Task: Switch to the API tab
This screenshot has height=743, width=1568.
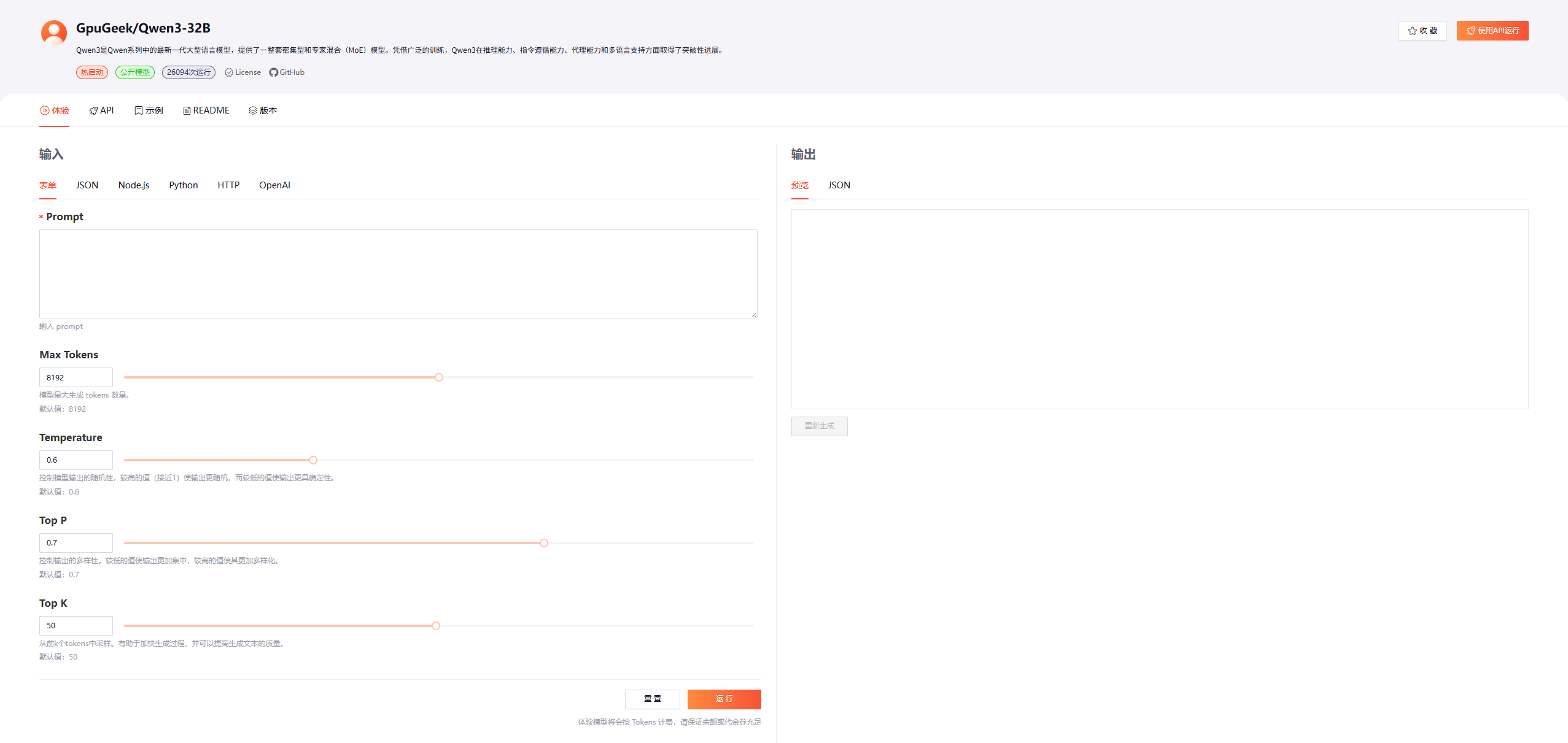Action: 101,110
